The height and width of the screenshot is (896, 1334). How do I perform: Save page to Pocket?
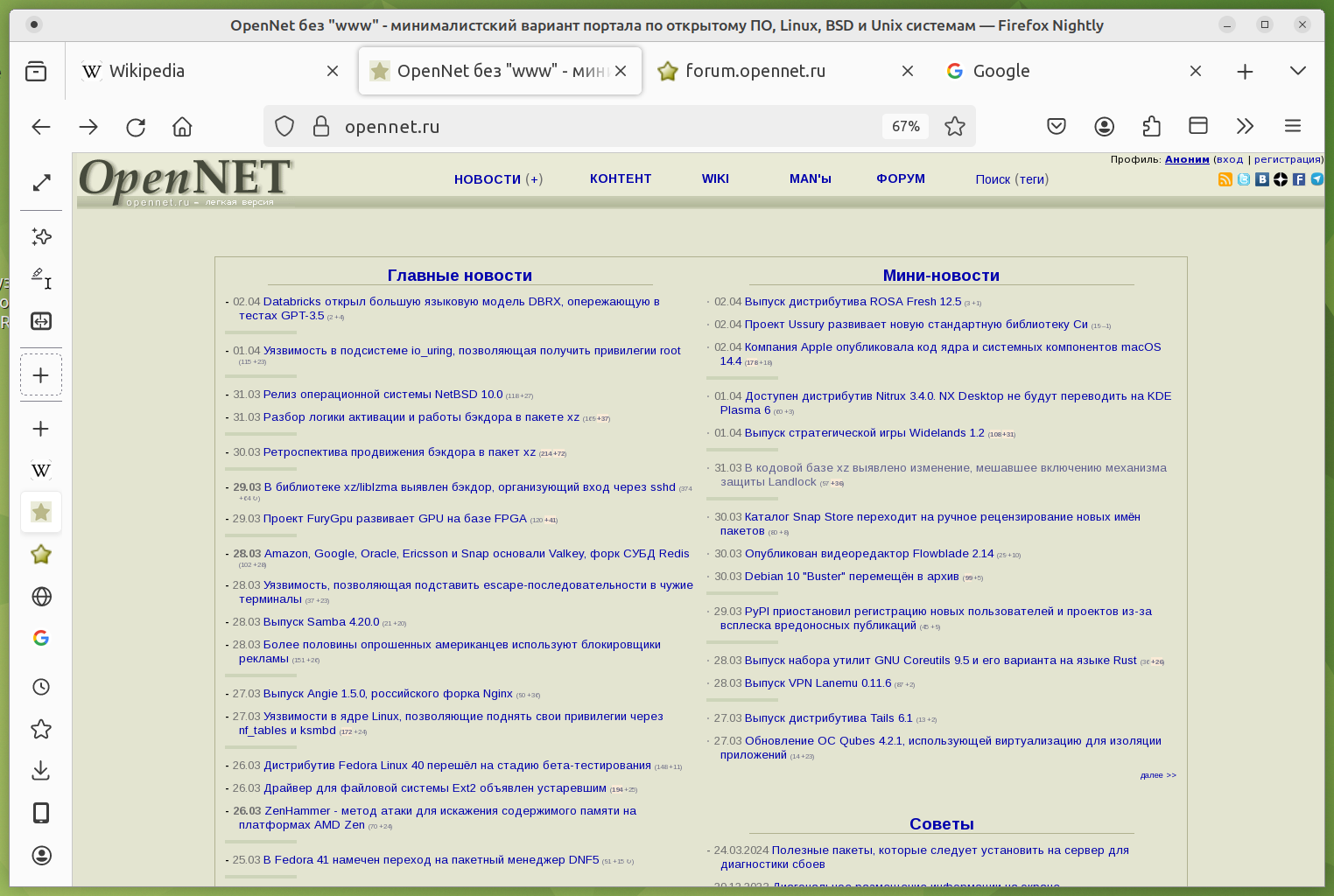pos(1057,127)
